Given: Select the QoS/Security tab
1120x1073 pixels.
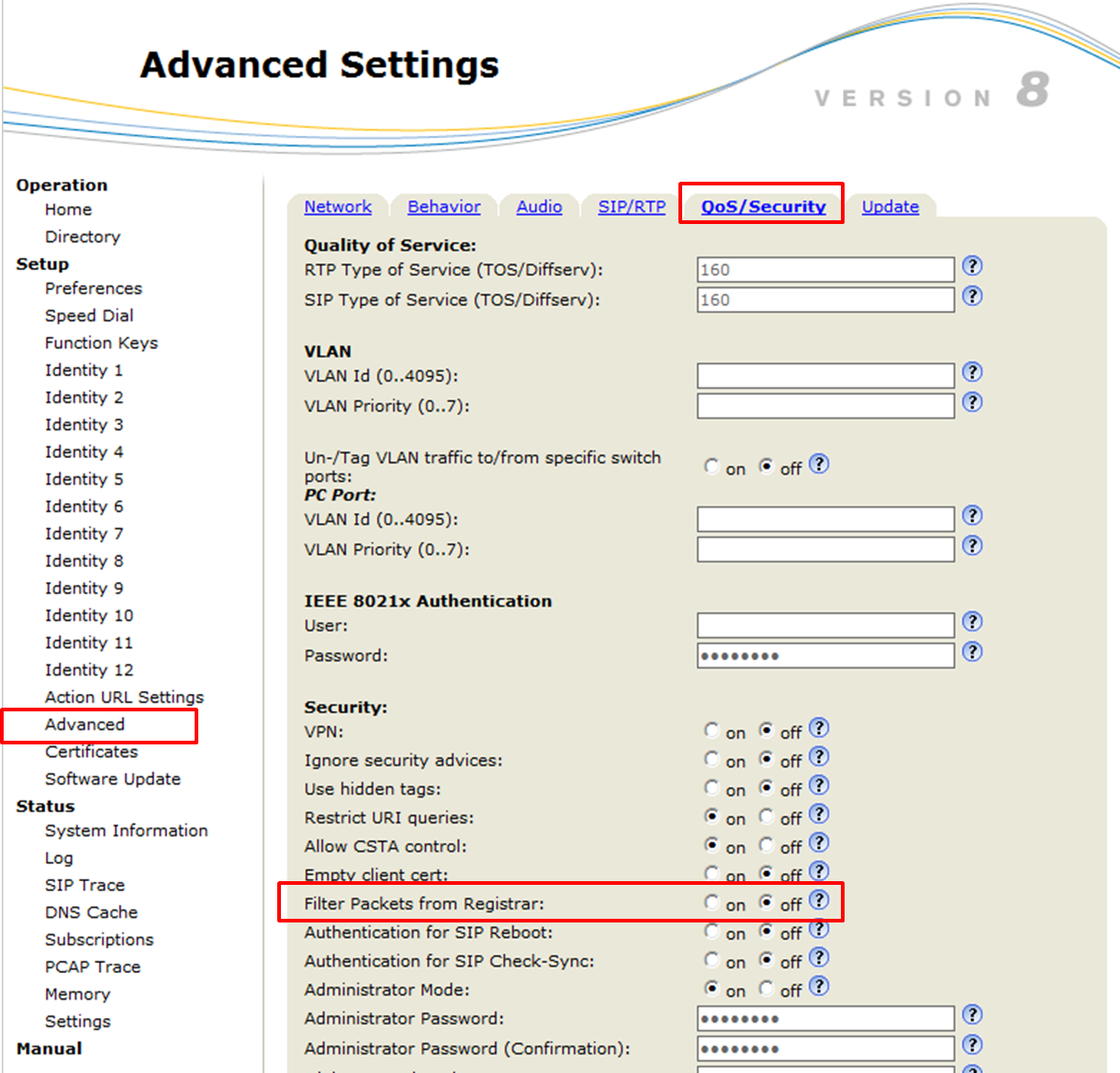Looking at the screenshot, I should point(763,207).
